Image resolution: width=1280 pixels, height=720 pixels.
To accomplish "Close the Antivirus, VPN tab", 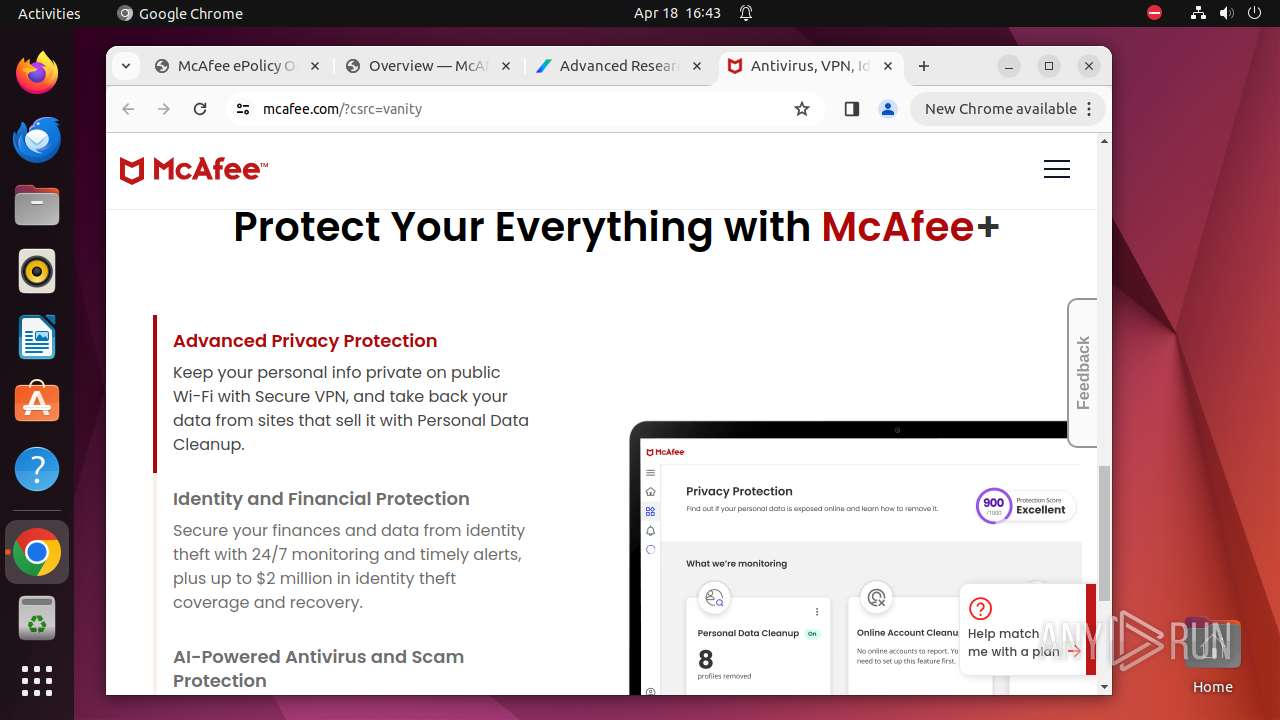I will [x=887, y=66].
